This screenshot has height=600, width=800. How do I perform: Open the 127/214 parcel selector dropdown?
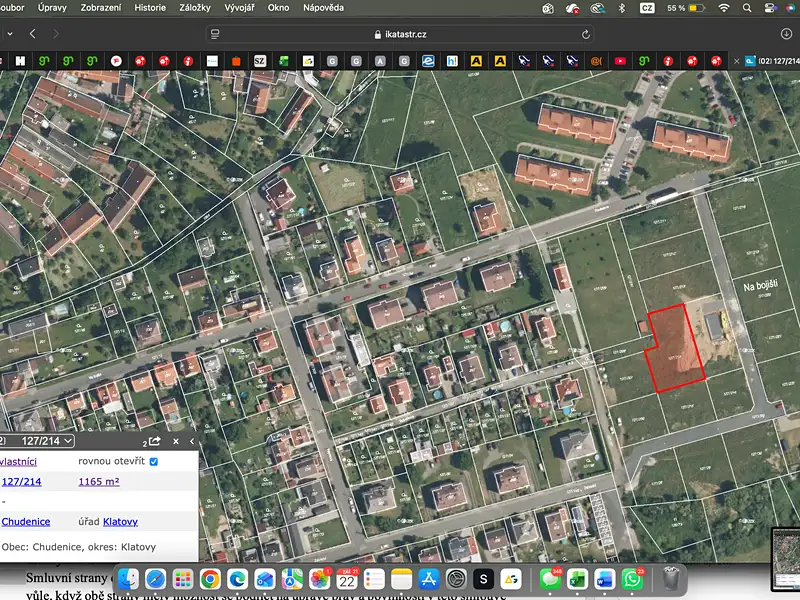point(47,441)
